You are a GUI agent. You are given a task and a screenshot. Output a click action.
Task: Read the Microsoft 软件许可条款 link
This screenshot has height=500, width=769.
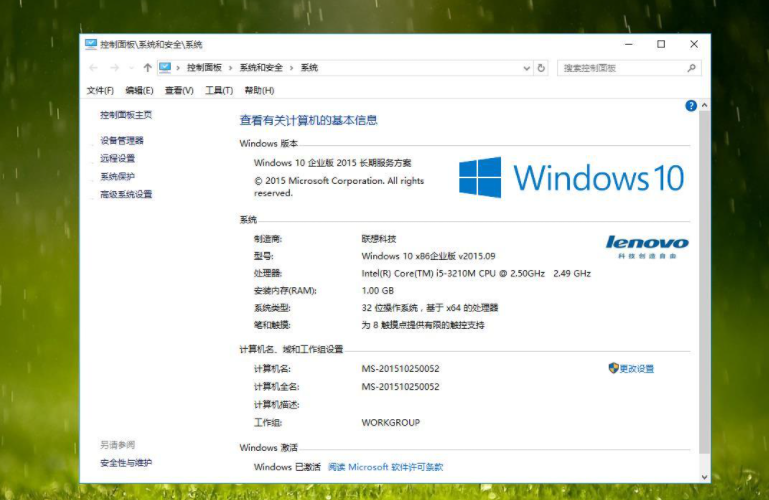click(385, 467)
